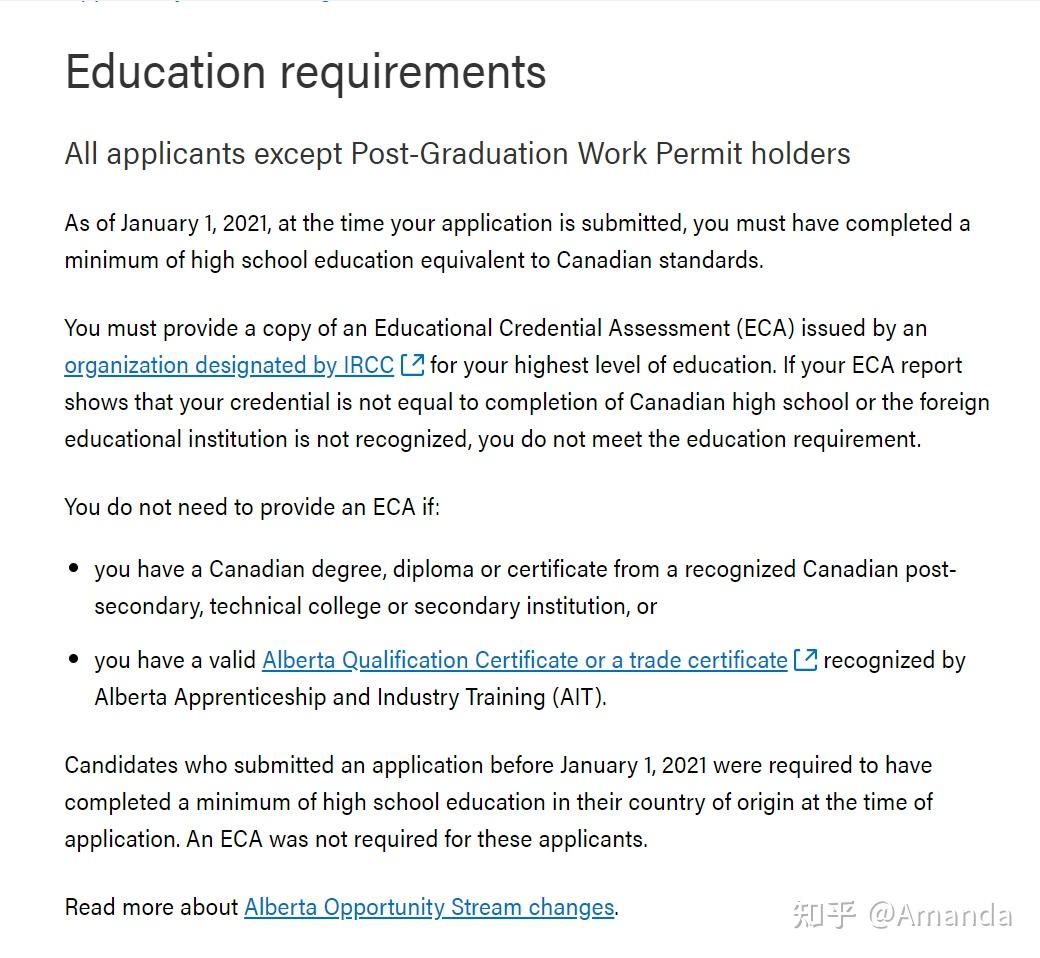Click external-link icon beside the IRCC organization link

point(412,365)
